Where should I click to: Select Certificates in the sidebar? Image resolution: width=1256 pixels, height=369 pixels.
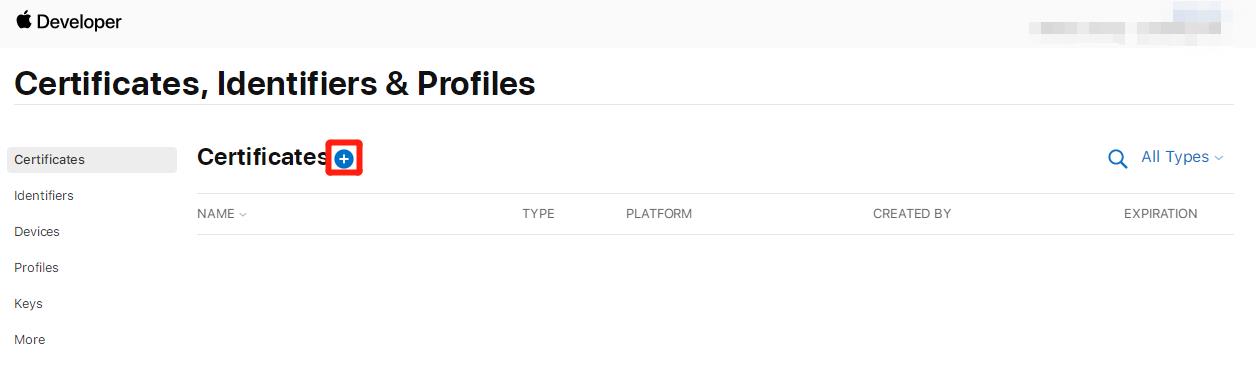(92, 160)
